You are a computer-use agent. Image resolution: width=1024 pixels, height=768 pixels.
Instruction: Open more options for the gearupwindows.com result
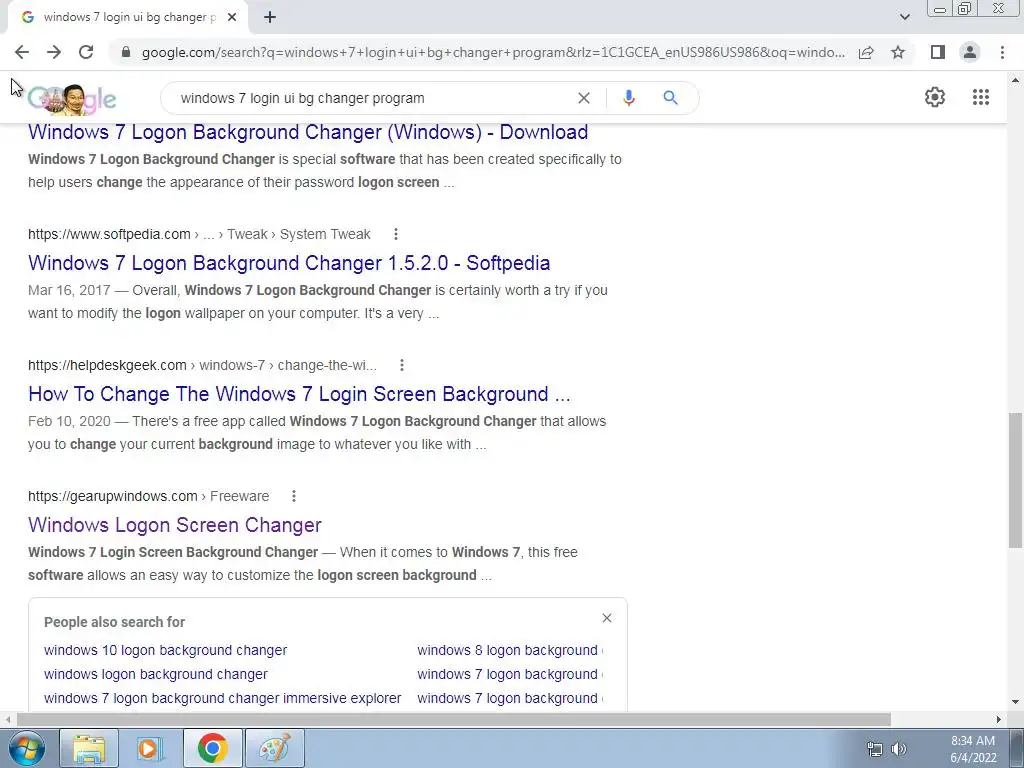(294, 496)
